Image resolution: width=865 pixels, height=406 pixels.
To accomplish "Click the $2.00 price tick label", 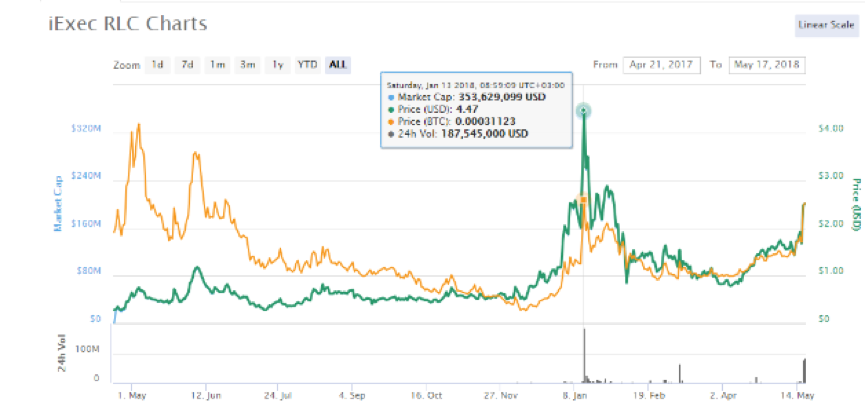I will click(x=829, y=224).
